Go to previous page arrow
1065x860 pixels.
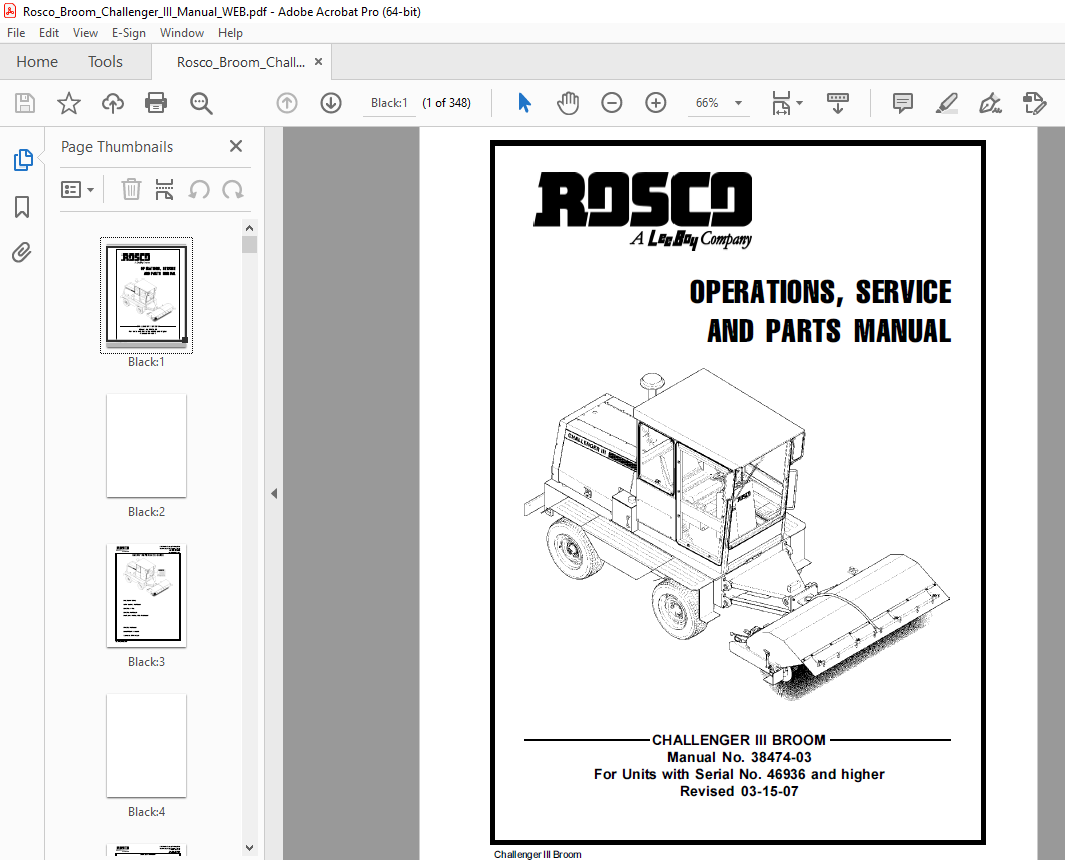coord(287,103)
